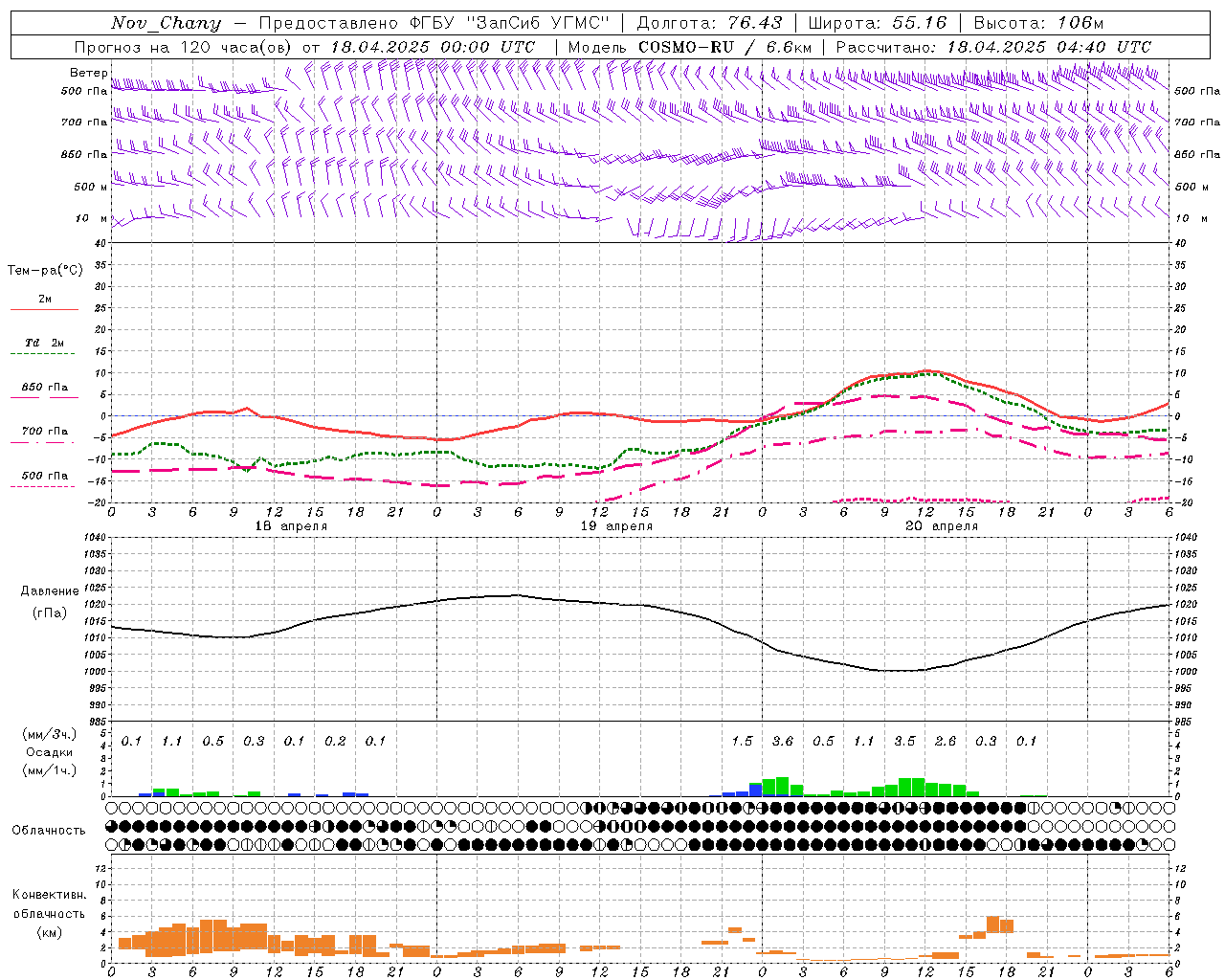This screenshot has width=1225, height=980.
Task: Click the '700 гПа' temperature legend entry
Action: coord(45,432)
